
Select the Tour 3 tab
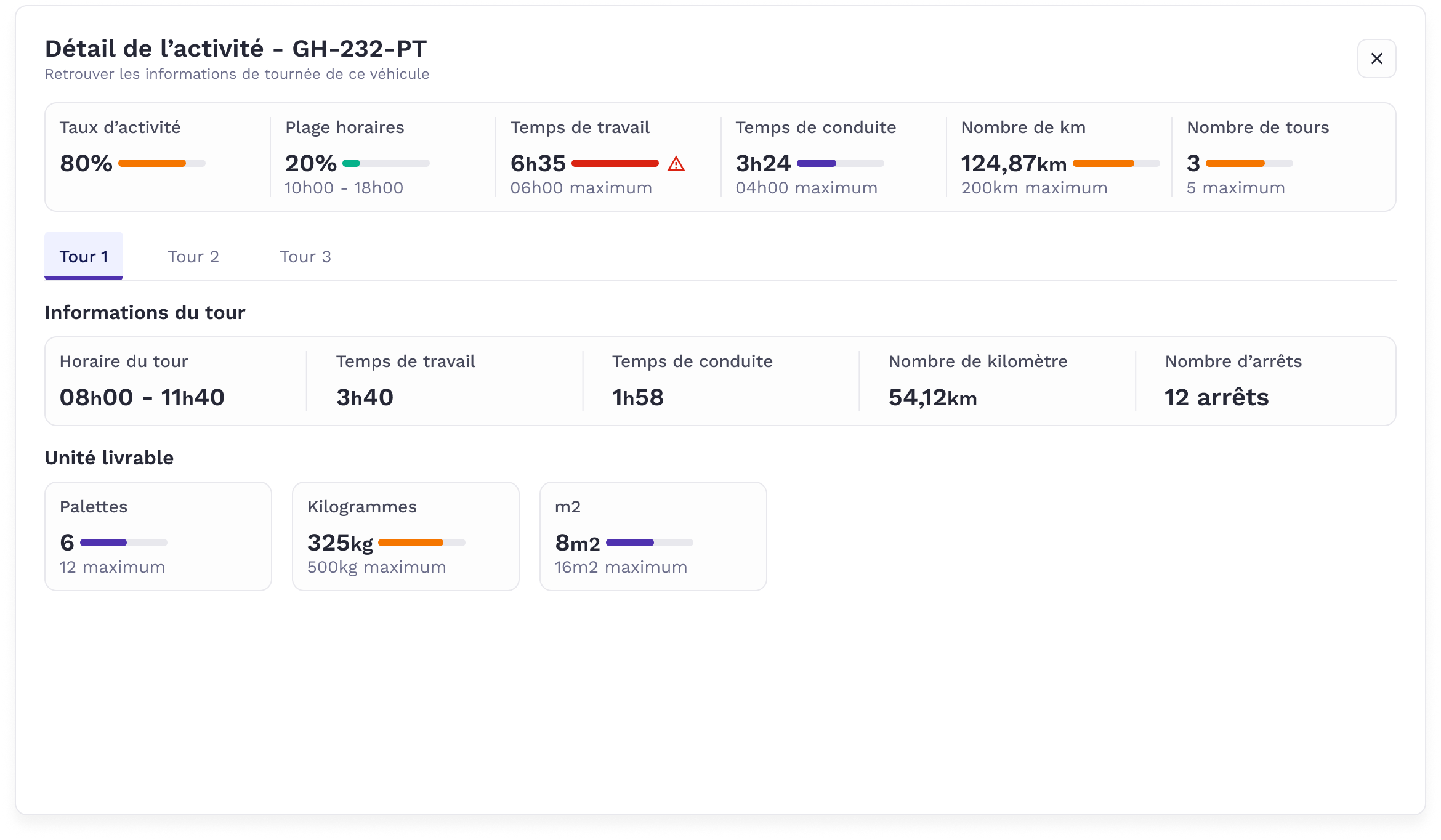[x=305, y=256]
